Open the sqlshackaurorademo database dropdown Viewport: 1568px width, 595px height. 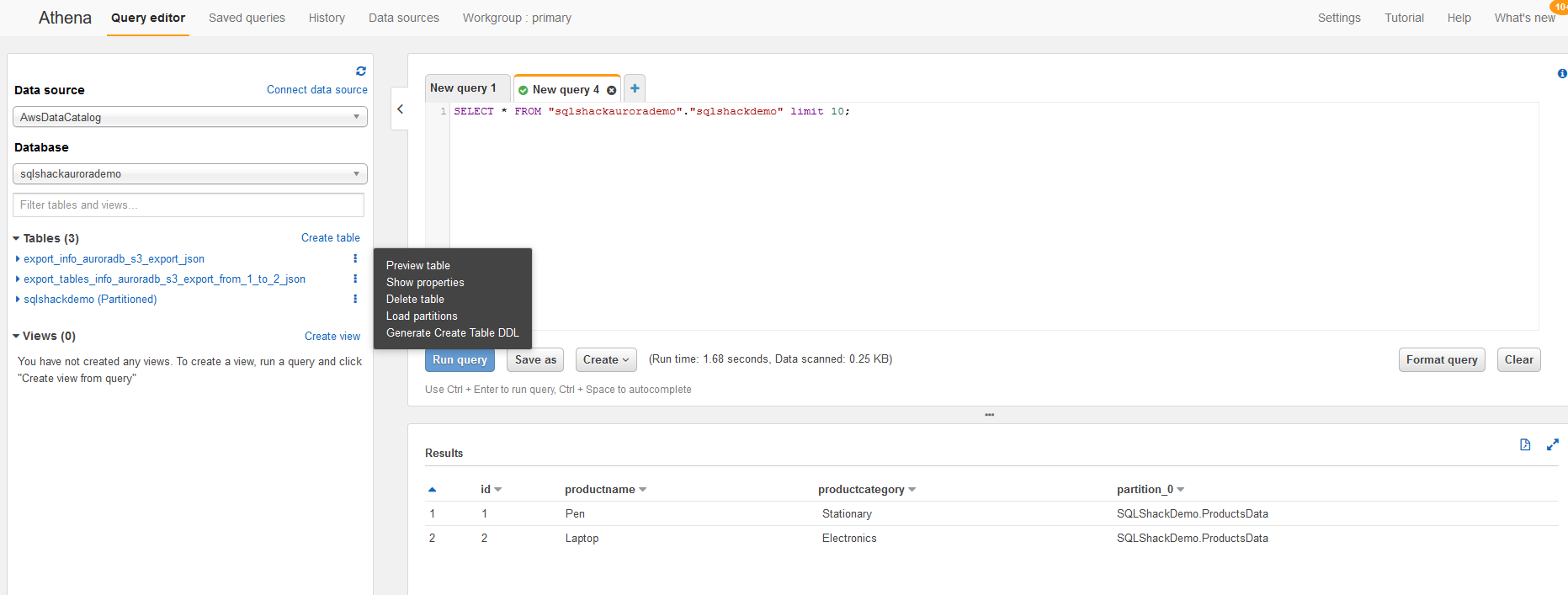190,174
